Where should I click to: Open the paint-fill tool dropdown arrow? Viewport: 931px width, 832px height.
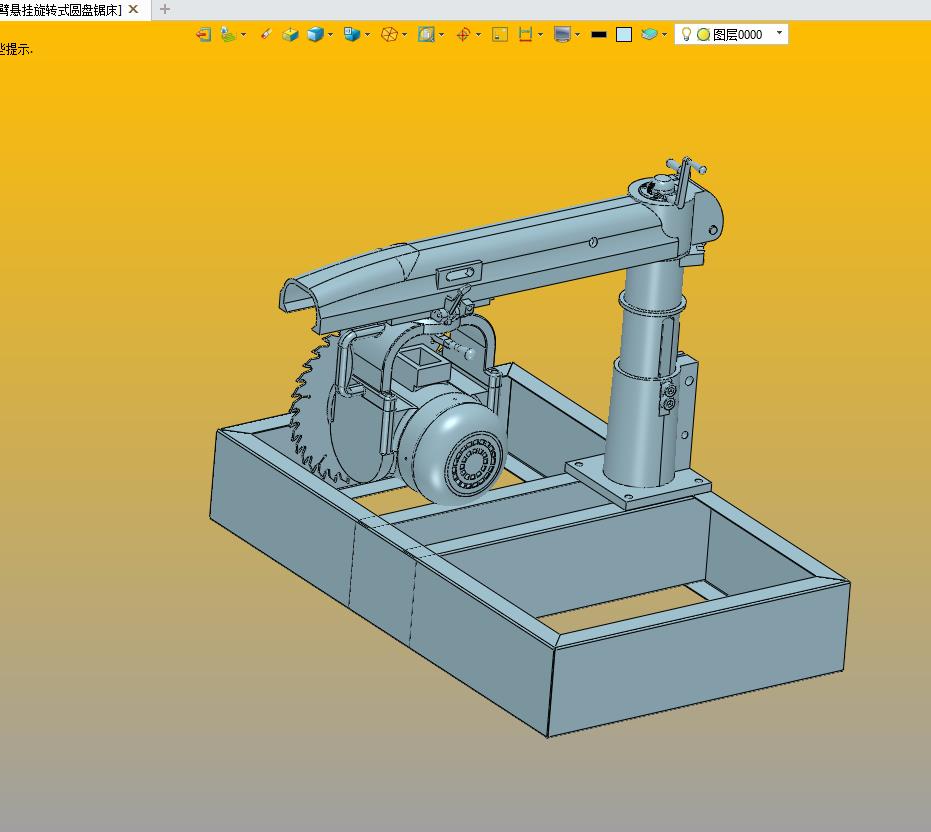(243, 34)
